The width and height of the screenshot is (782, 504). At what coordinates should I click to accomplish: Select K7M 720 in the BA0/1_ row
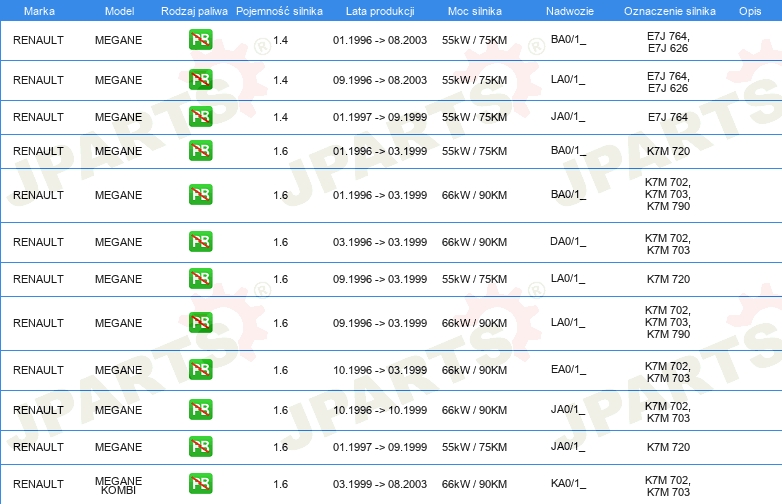pos(668,151)
